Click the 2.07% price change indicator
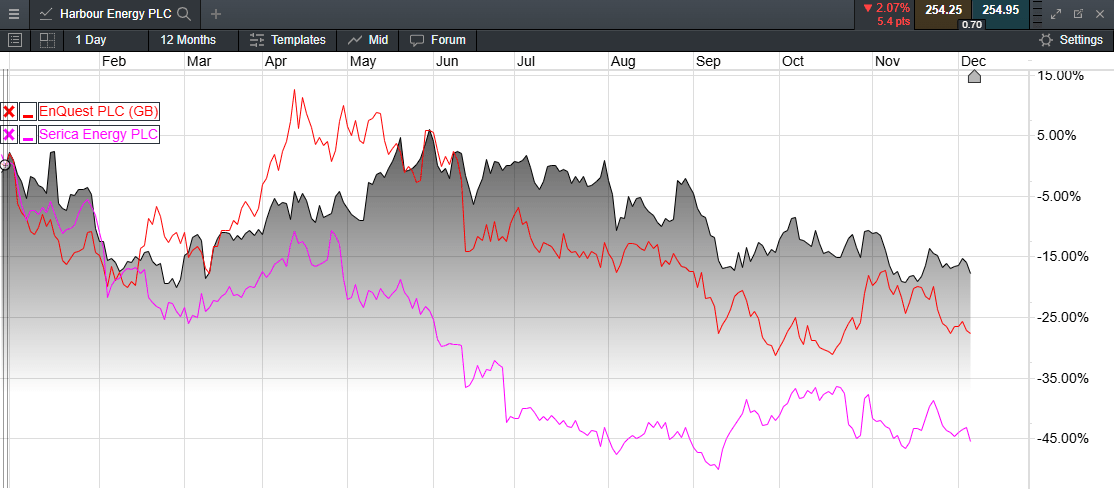The image size is (1114, 490). tap(885, 9)
